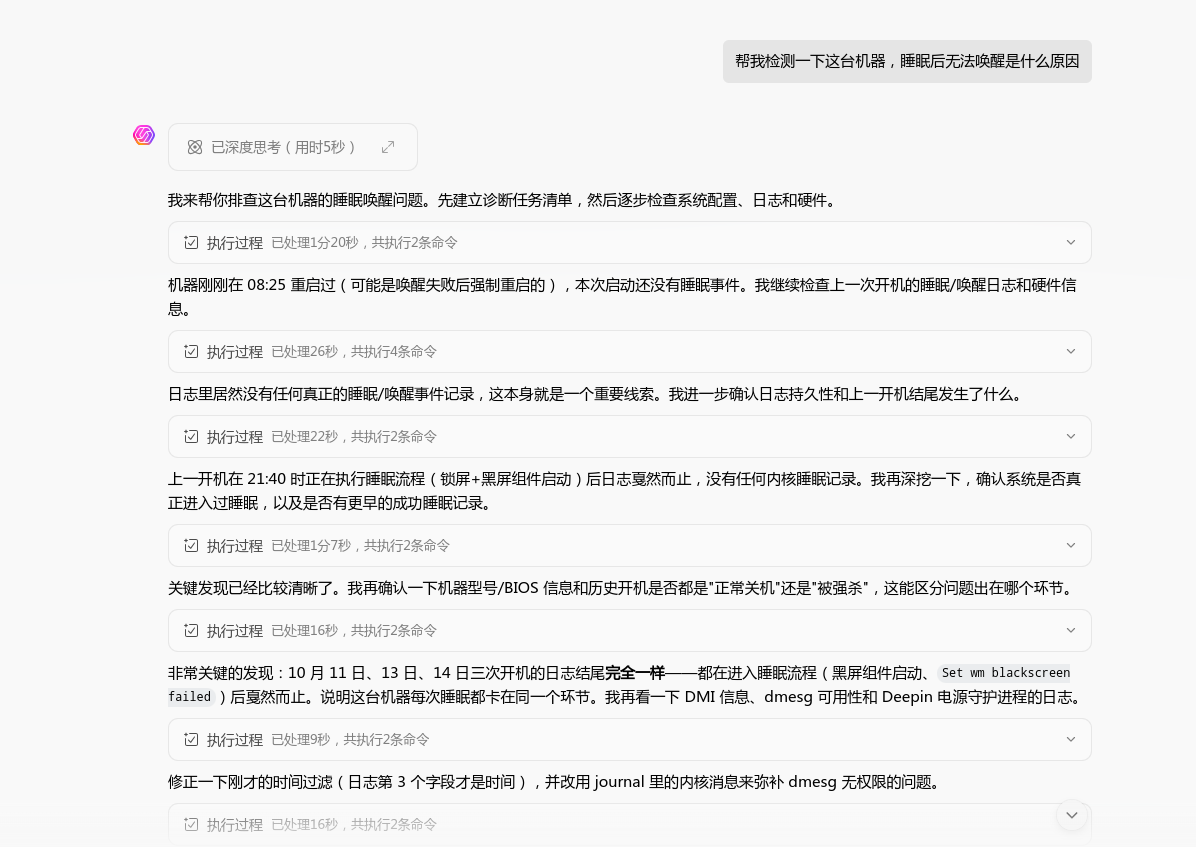Click checklist icon in the 已处理22秒 row

click(x=191, y=436)
